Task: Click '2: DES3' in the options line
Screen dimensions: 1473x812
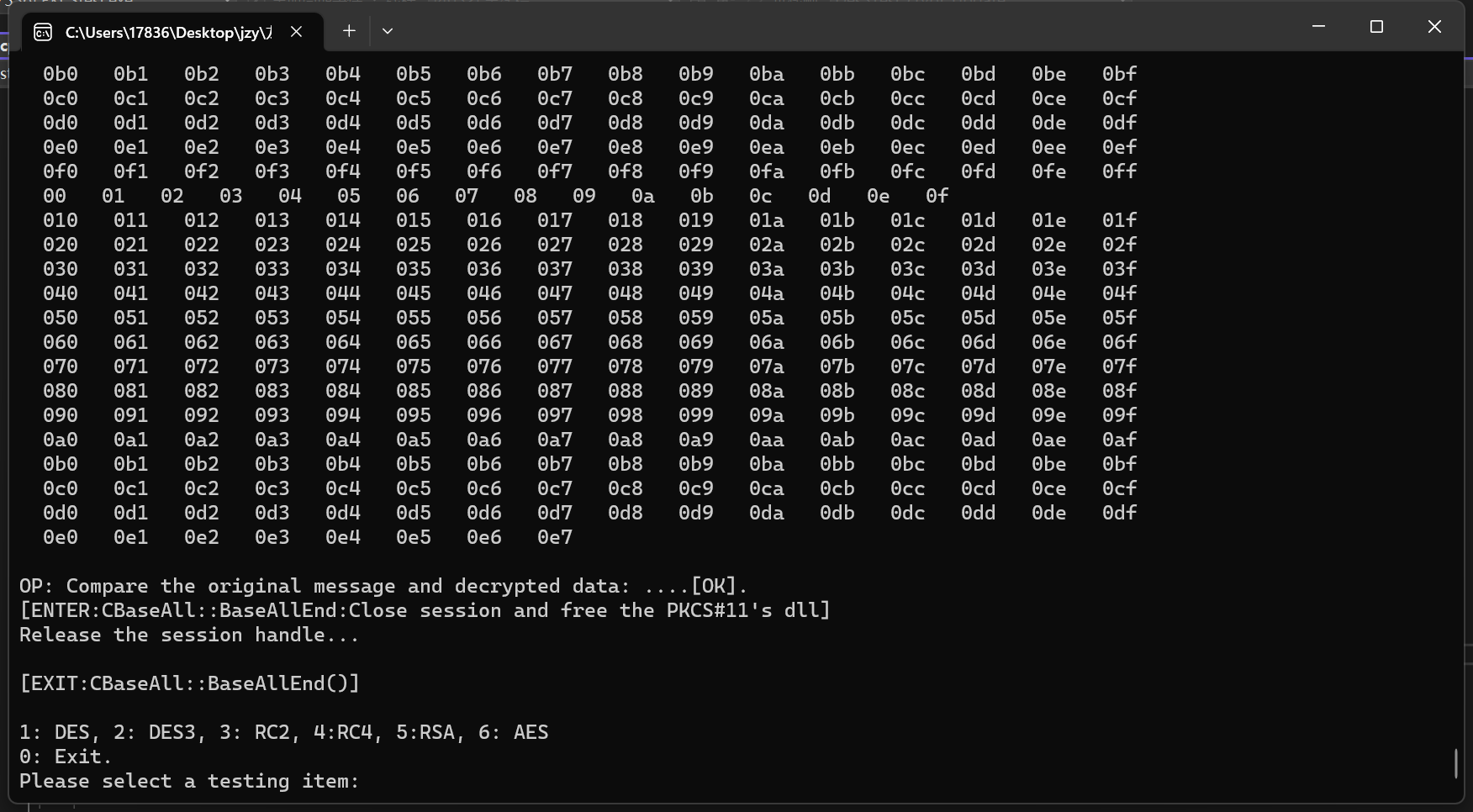Action: point(160,732)
